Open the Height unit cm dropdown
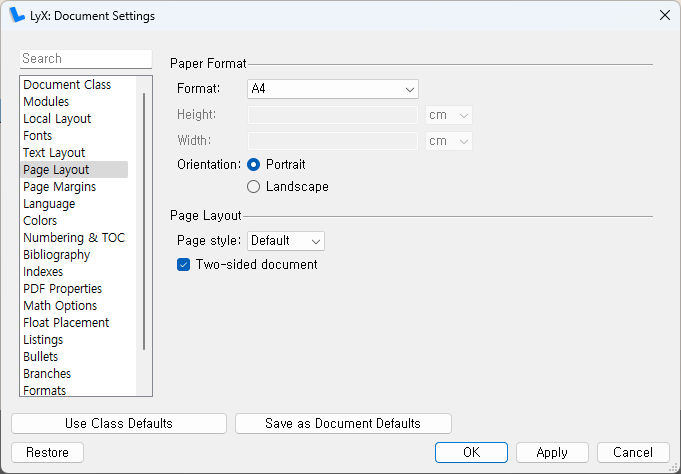This screenshot has height=474, width=681. [449, 115]
